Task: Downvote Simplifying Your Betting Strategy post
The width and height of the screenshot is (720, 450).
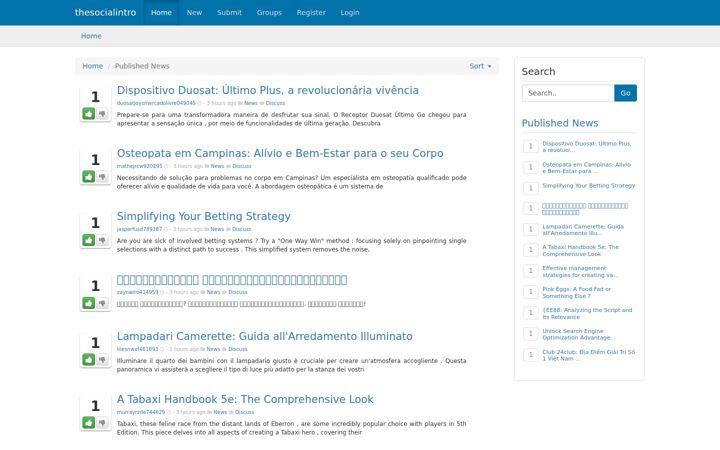Action: 102,240
